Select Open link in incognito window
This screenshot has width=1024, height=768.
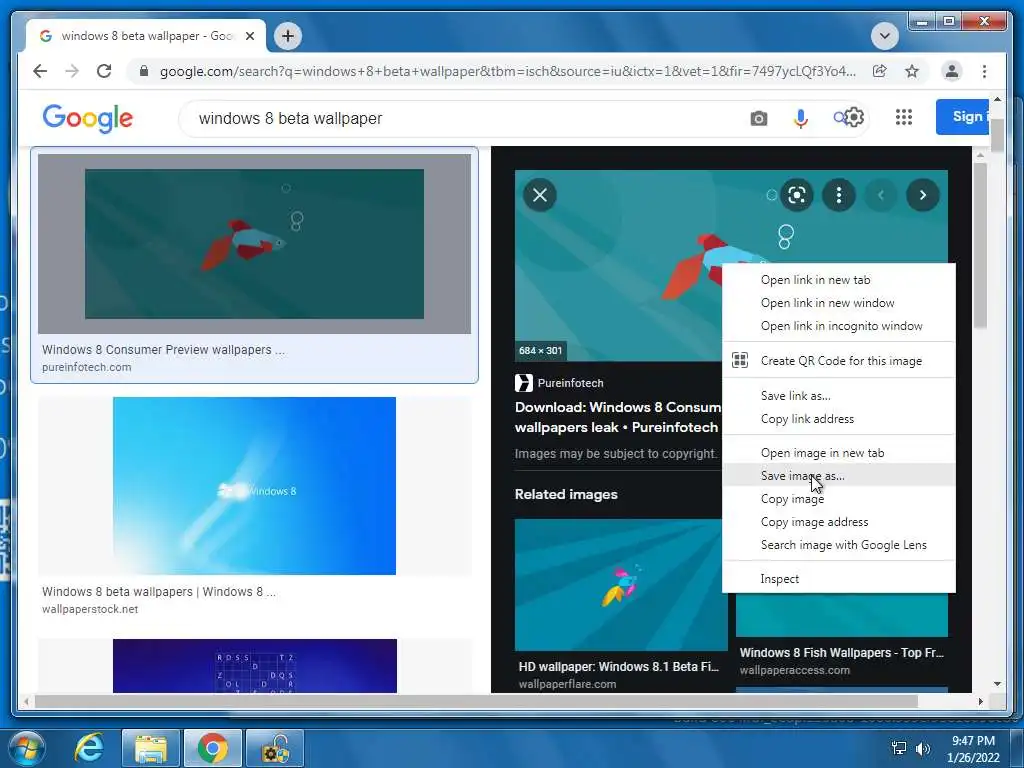pyautogui.click(x=839, y=325)
